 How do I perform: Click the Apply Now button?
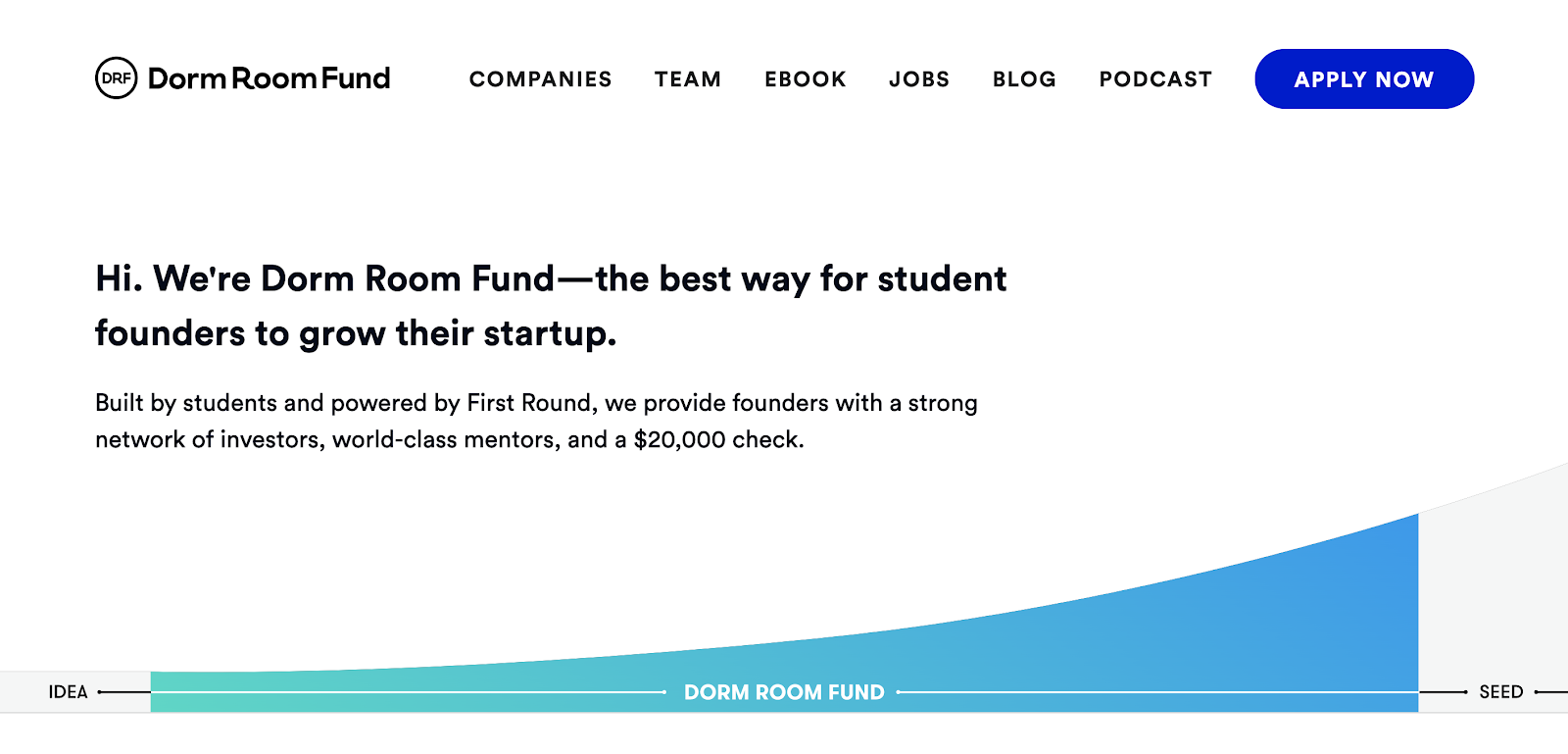[1364, 79]
